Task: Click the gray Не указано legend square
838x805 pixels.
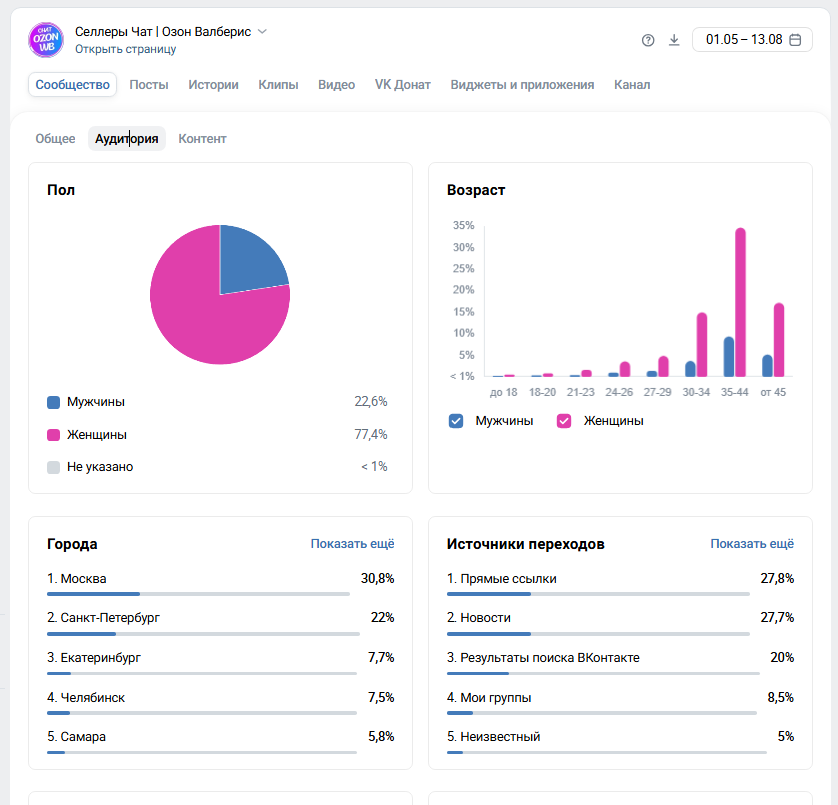Action: (x=53, y=467)
